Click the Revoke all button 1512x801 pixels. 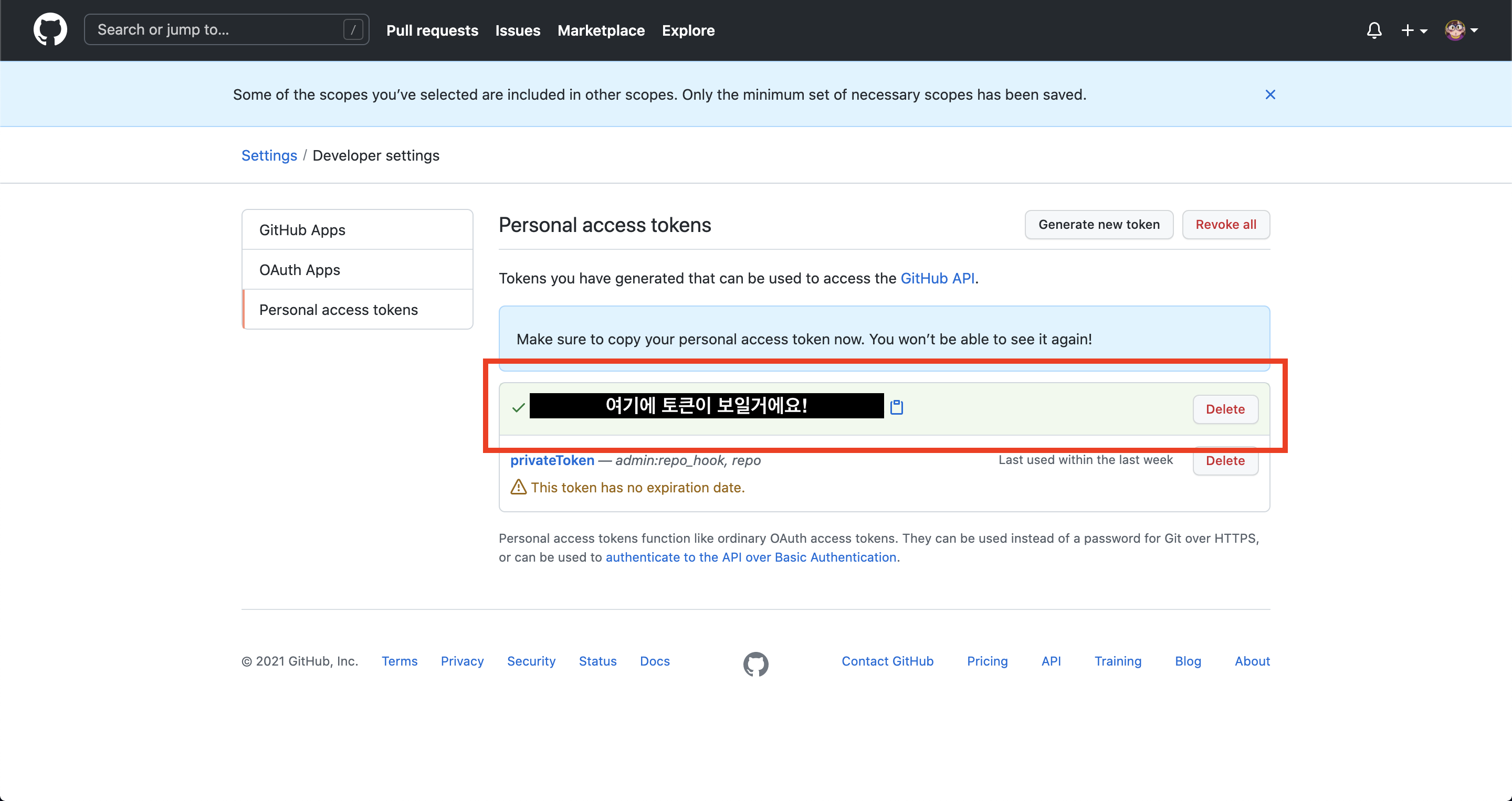click(1225, 225)
